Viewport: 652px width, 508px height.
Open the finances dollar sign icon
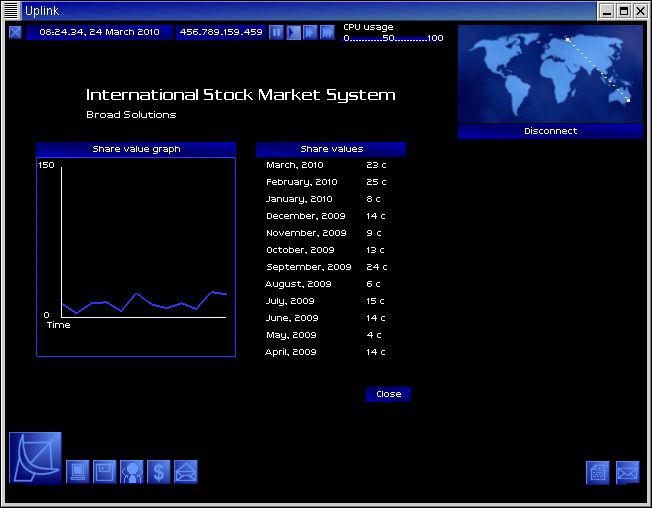[x=158, y=472]
